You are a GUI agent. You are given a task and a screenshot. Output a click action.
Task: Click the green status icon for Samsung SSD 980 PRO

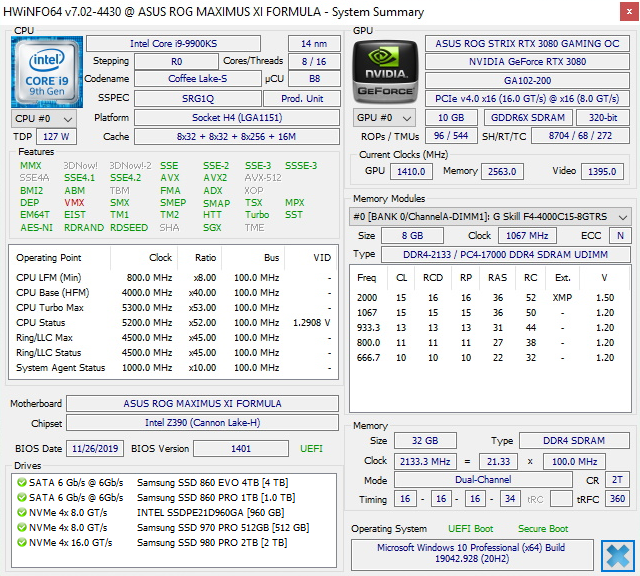[x=21, y=543]
